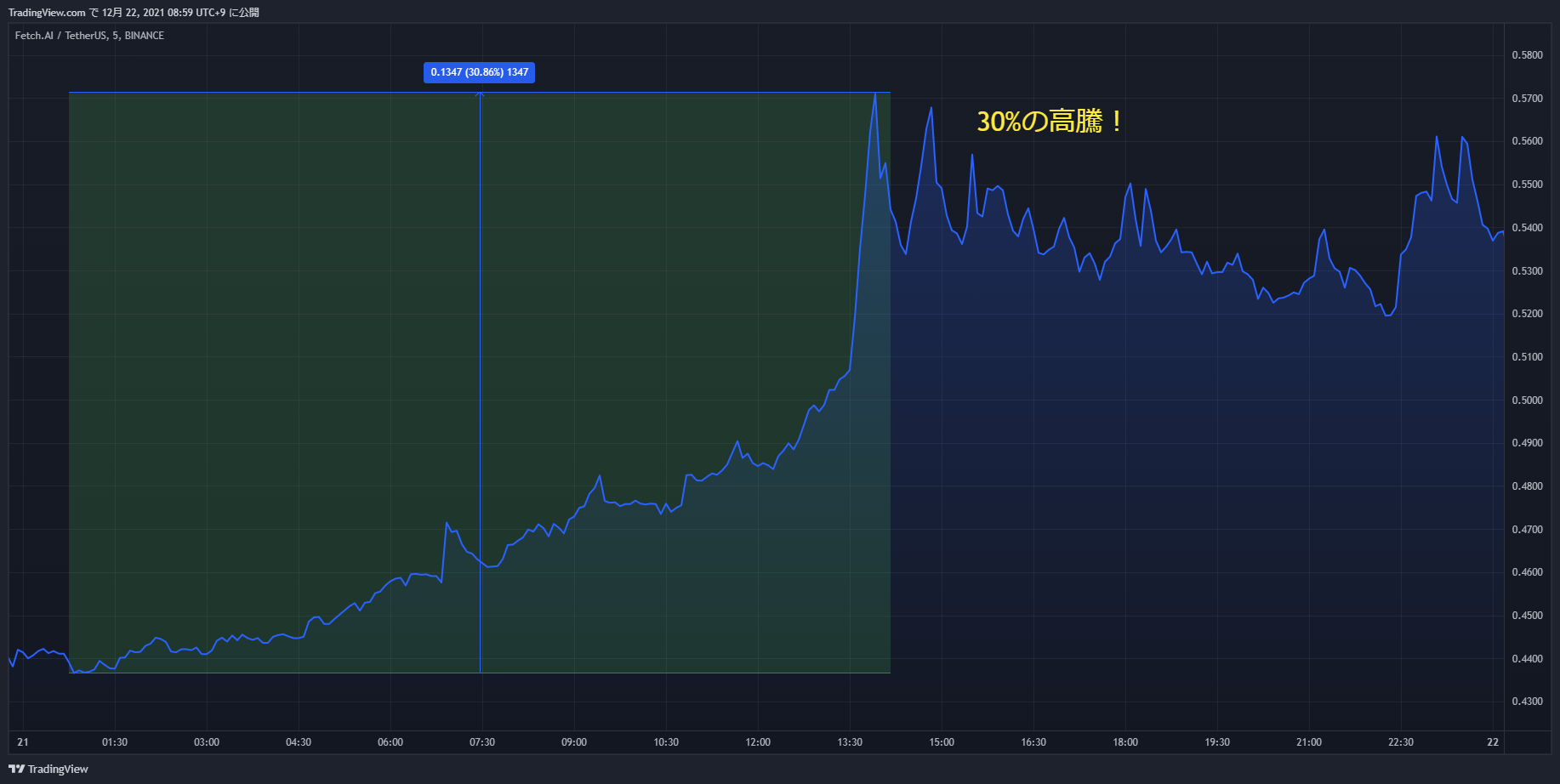Click the 0.5000 price axis label
This screenshot has height=784, width=1560.
pos(1527,401)
